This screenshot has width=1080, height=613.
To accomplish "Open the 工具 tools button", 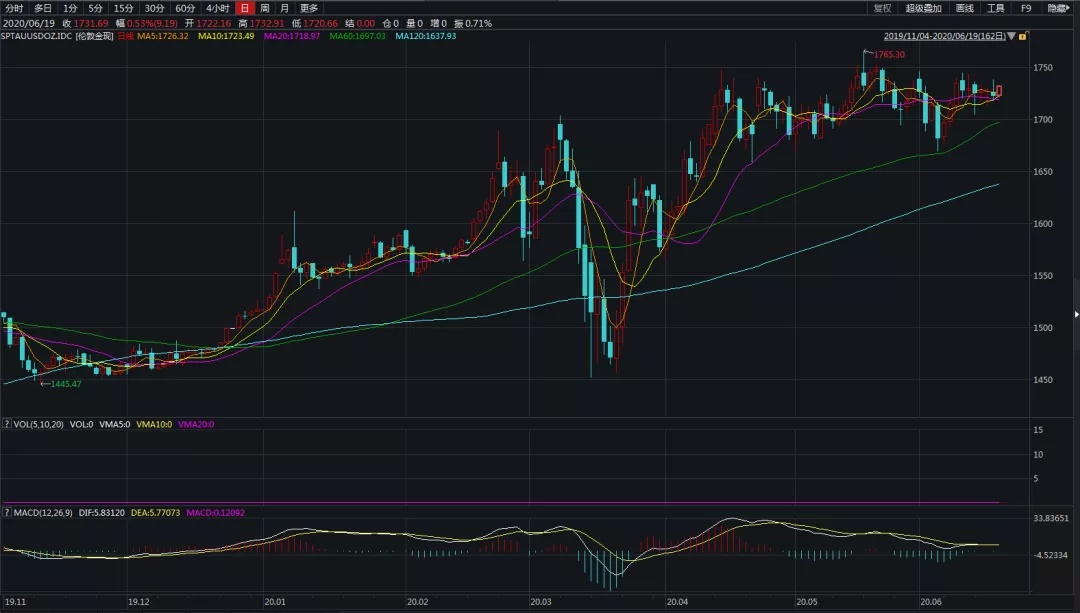I will point(995,8).
